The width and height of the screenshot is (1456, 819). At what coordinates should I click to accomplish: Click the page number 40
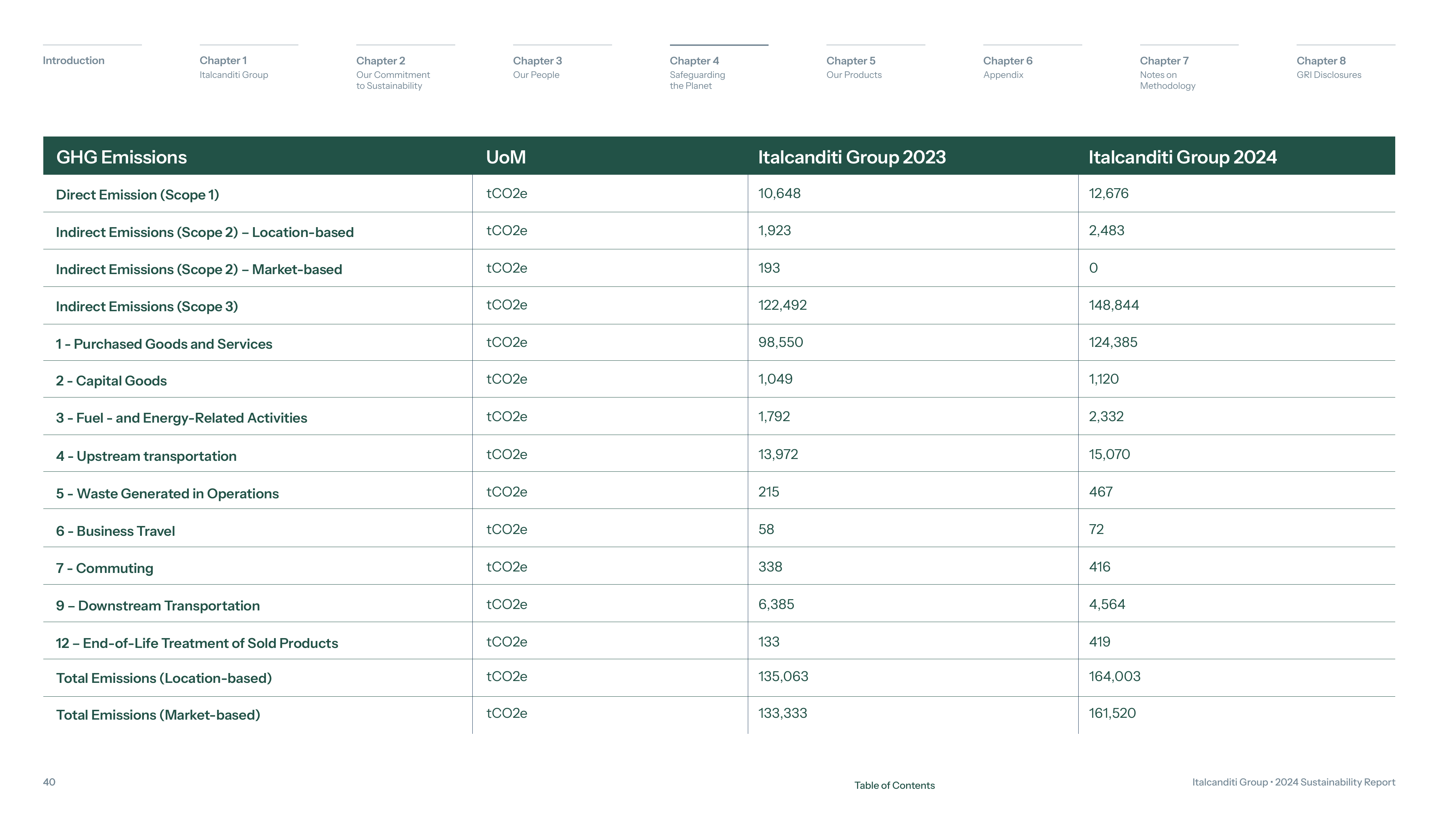pyautogui.click(x=49, y=782)
